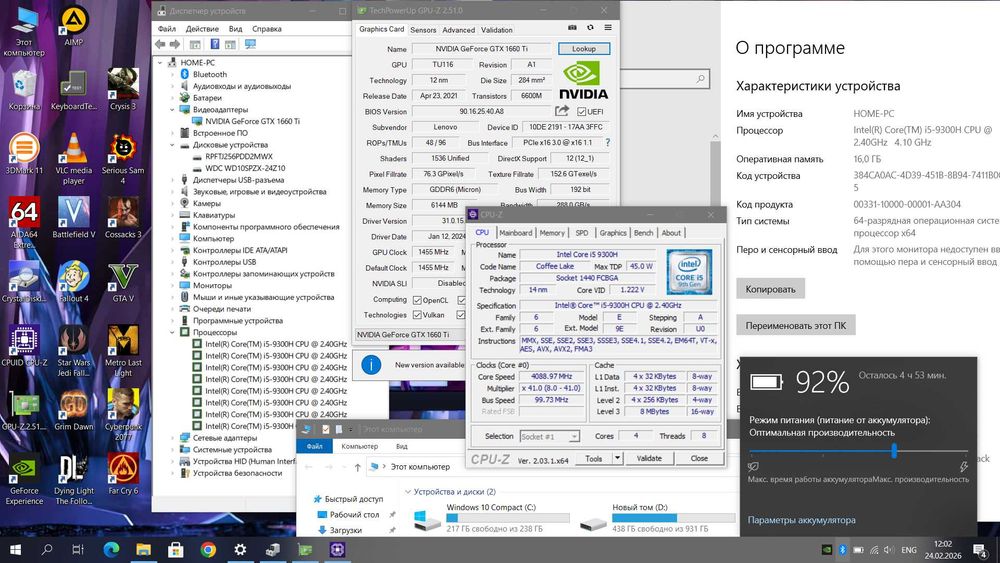Expand the Bluetooth device category

point(172,74)
